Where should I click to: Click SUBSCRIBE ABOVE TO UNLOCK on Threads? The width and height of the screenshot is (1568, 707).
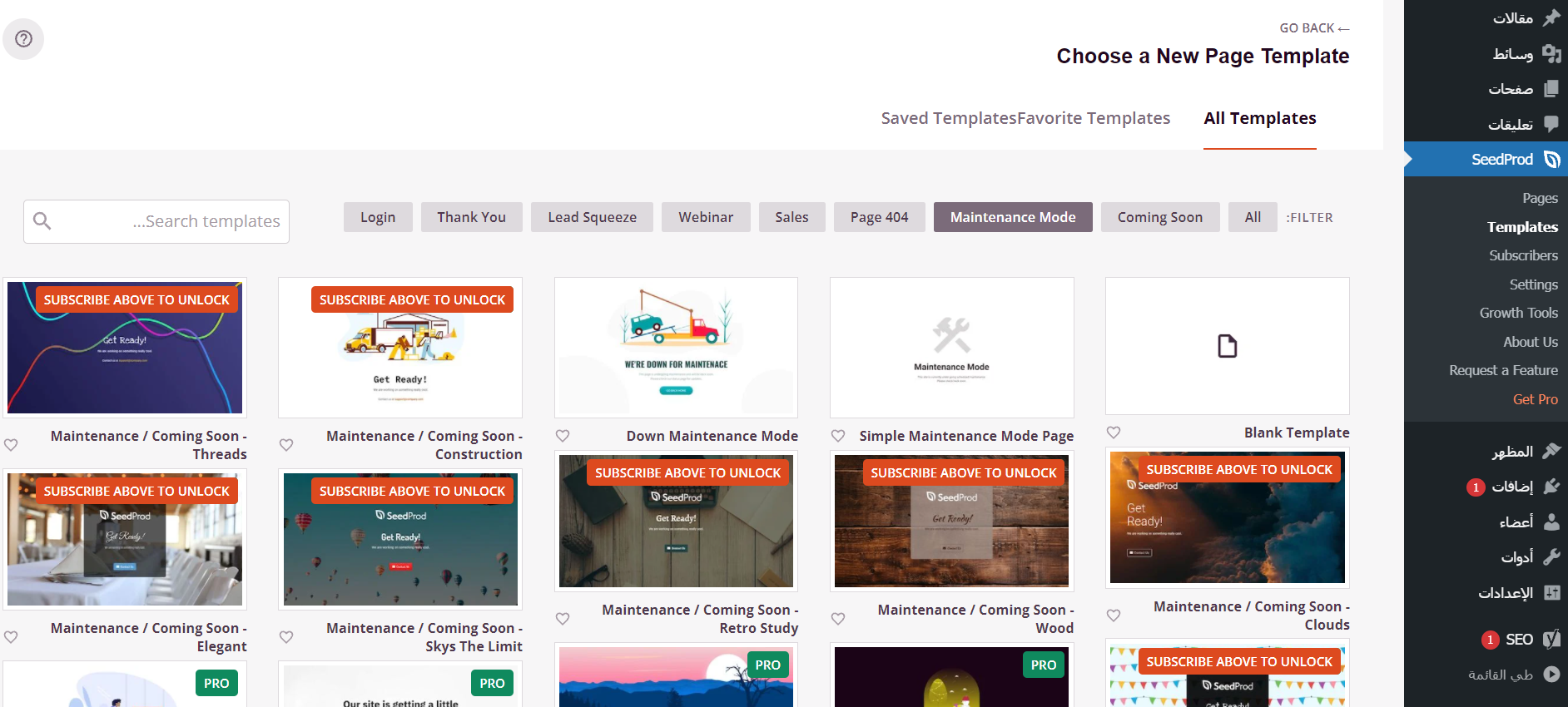point(136,299)
